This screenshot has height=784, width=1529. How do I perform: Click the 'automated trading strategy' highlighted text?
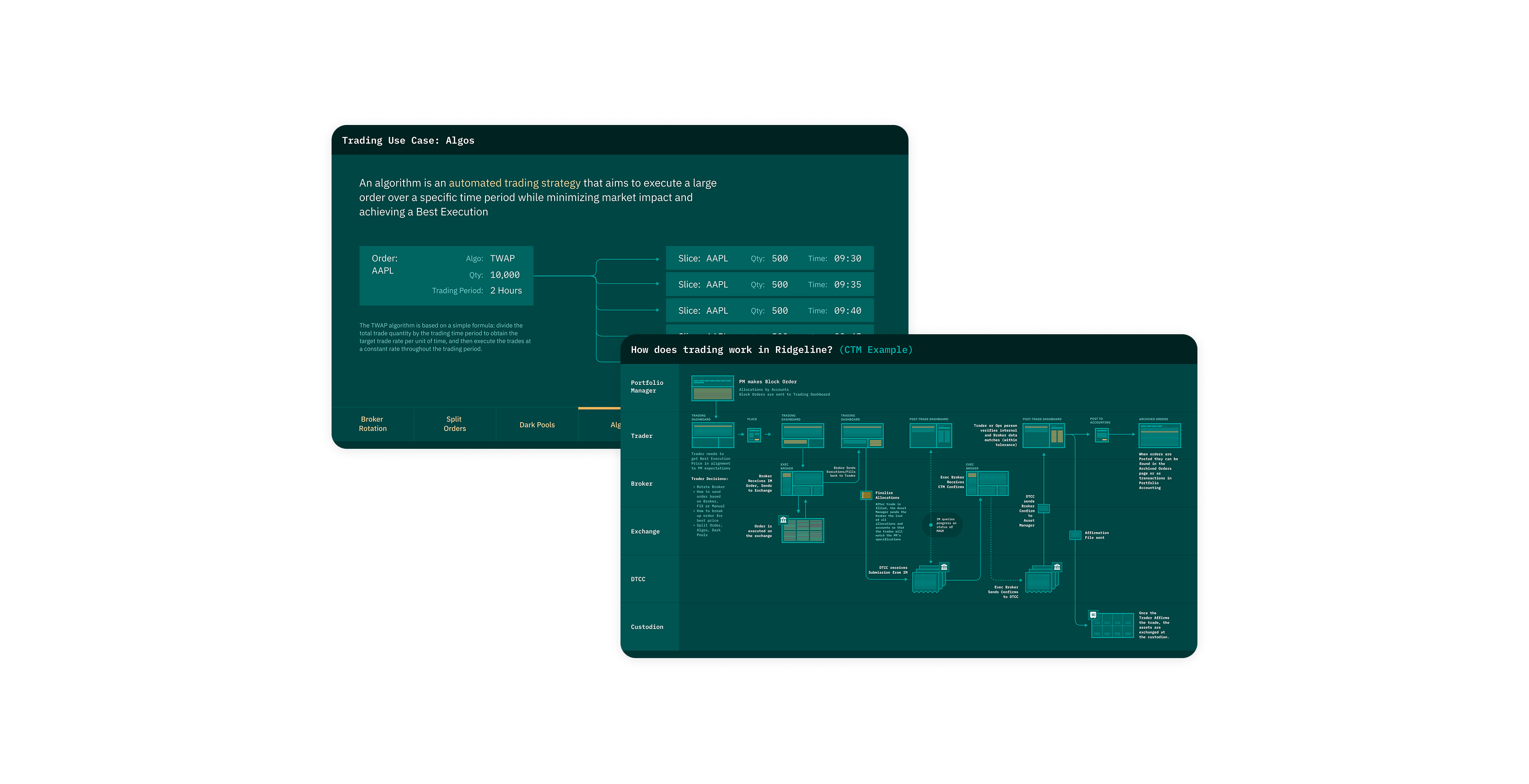click(x=514, y=183)
